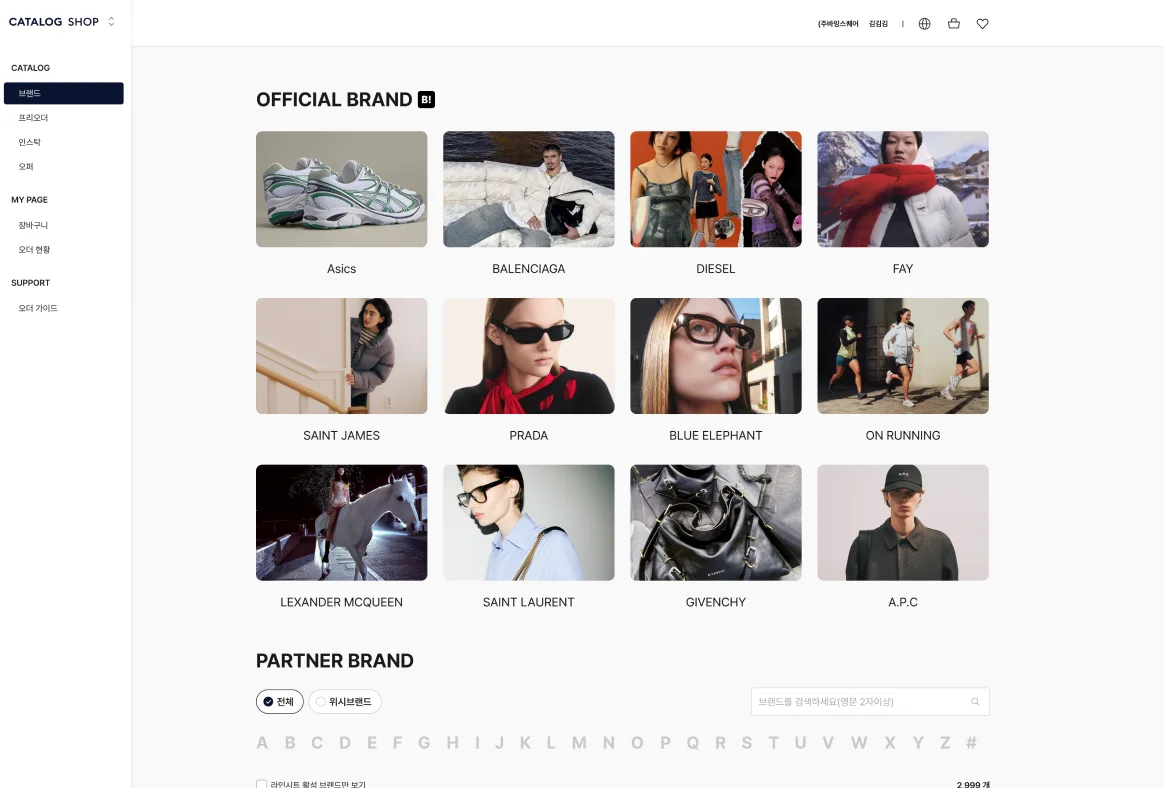Click the brand search input field
This screenshot has height=788, width=1164.
(x=870, y=702)
